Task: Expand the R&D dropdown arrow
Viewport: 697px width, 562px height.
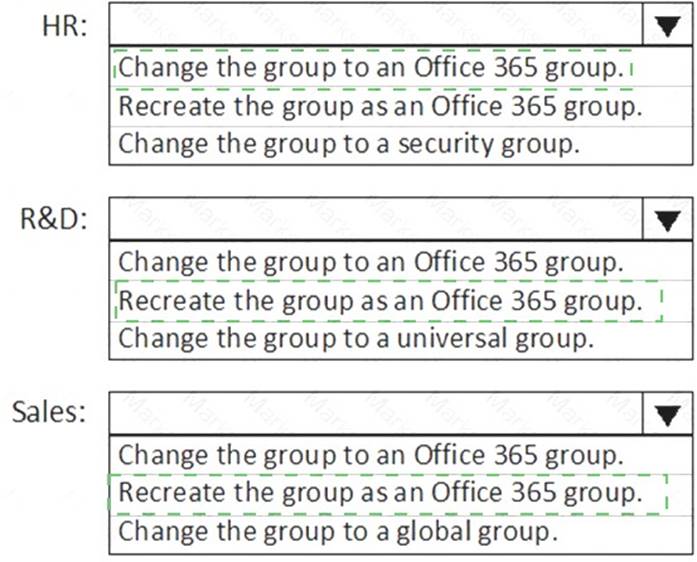Action: (667, 220)
